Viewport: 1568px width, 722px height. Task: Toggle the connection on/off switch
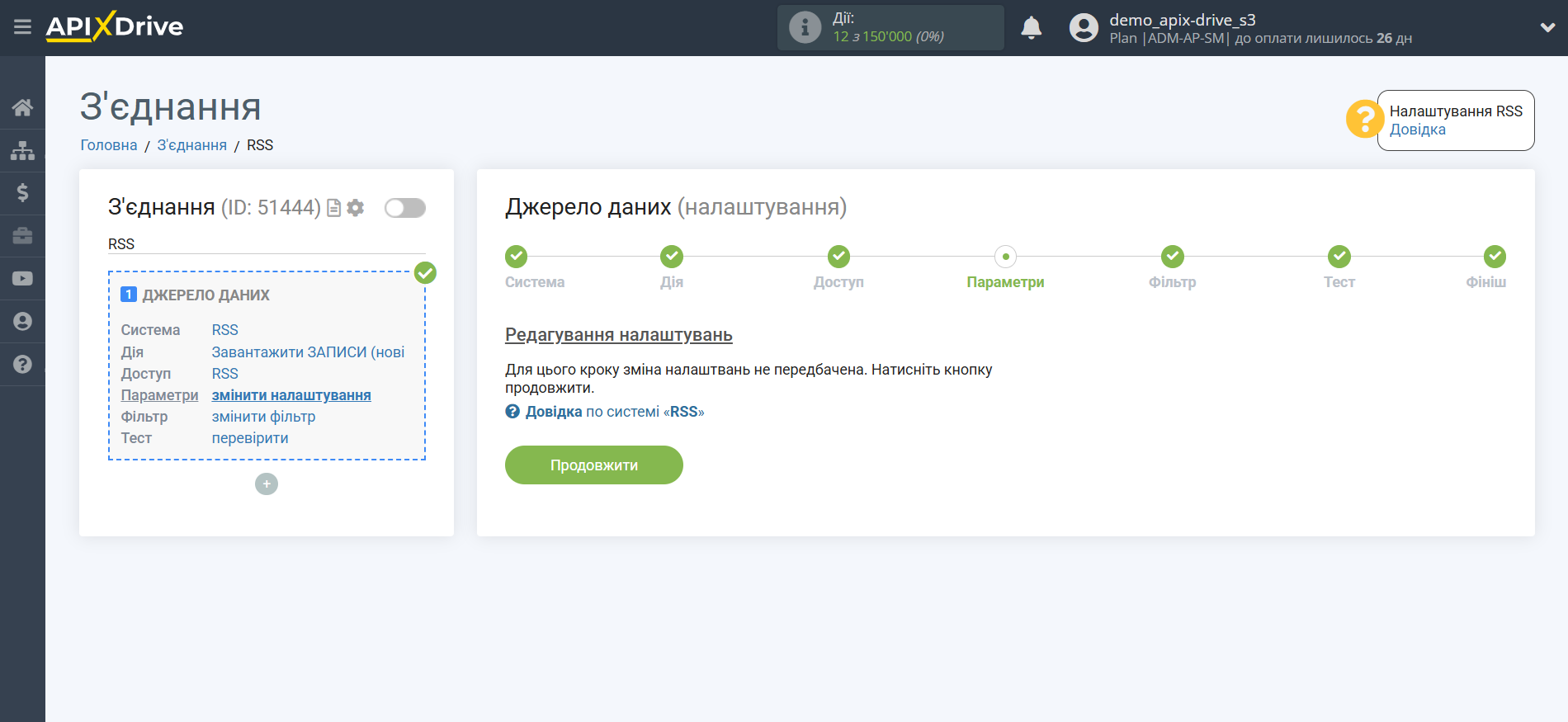(405, 208)
